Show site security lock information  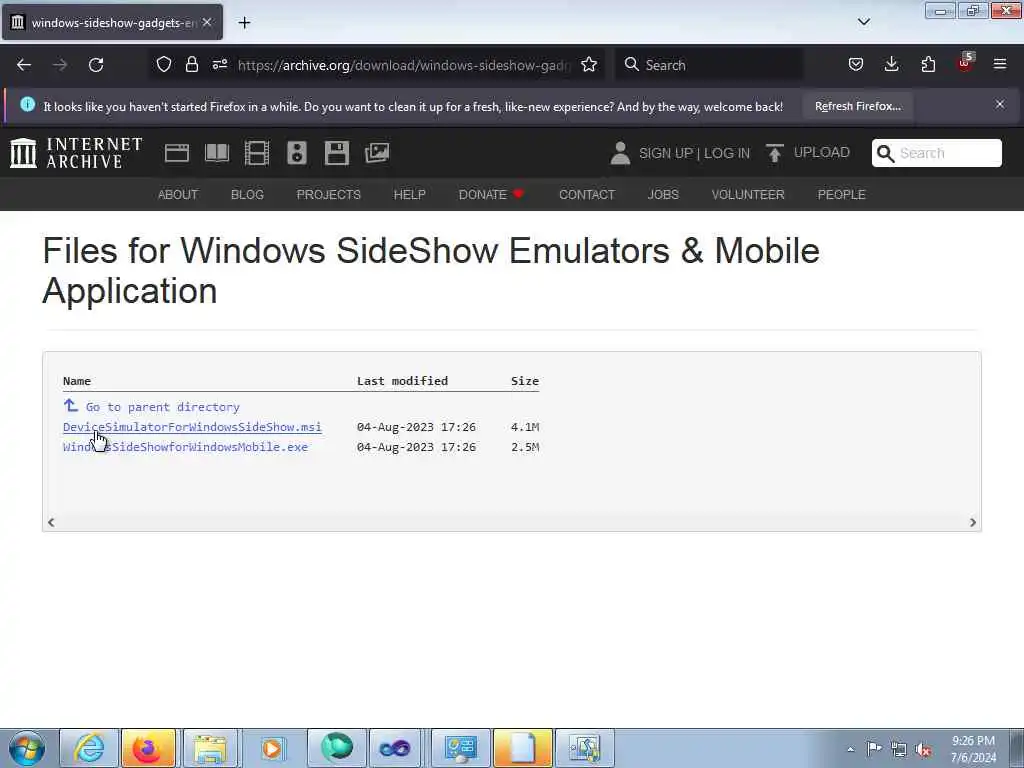coord(191,64)
